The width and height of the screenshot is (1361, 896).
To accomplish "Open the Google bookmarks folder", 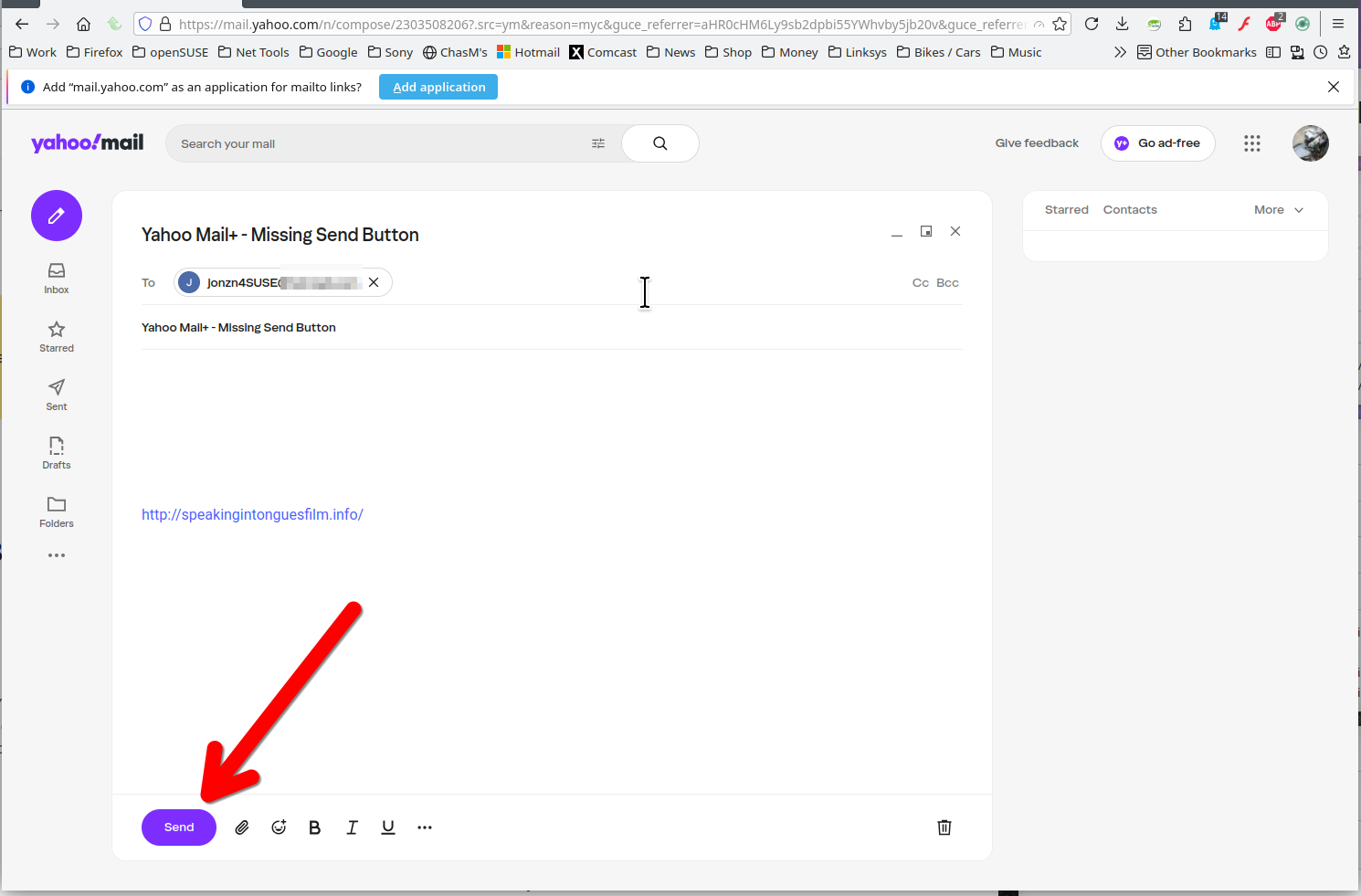I will pos(328,52).
